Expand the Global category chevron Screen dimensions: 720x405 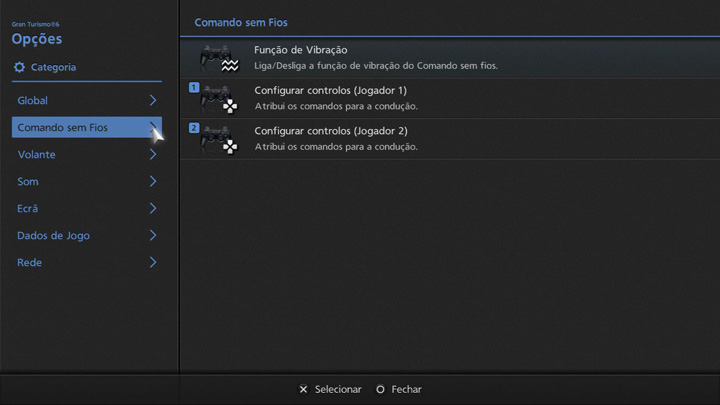click(x=153, y=101)
